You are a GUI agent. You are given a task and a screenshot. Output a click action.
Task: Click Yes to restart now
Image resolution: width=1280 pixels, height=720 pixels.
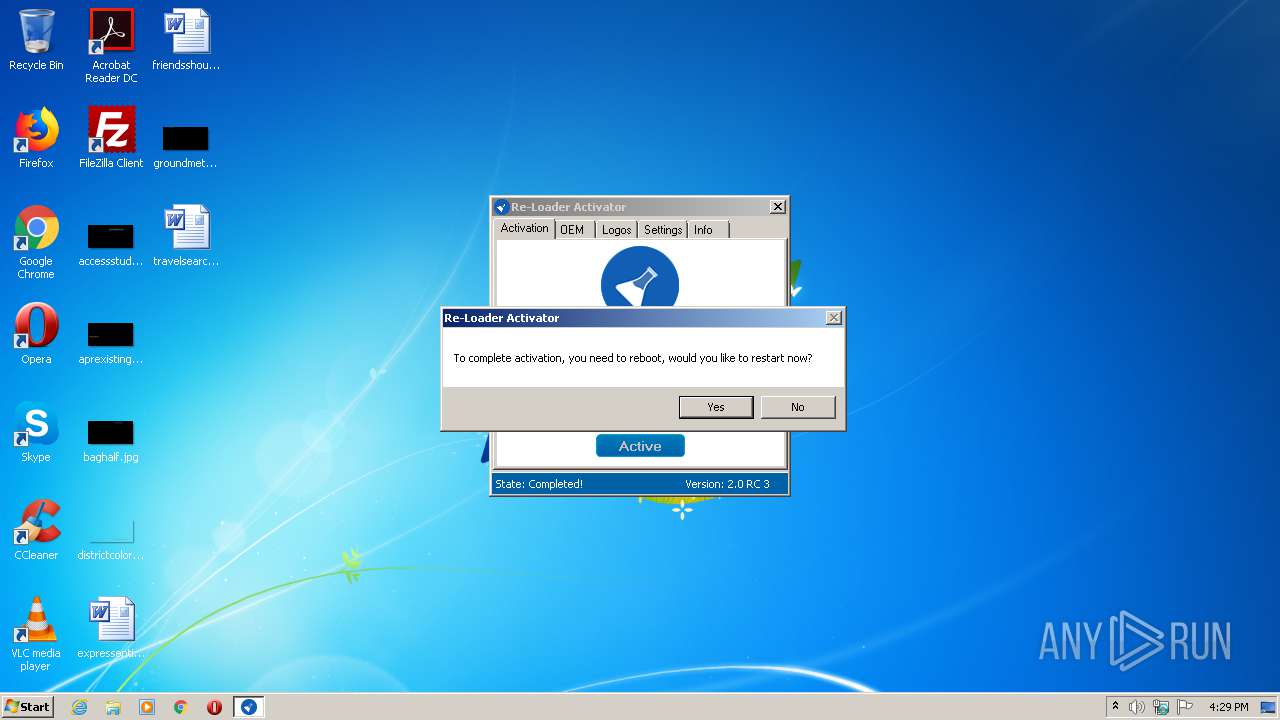(716, 407)
